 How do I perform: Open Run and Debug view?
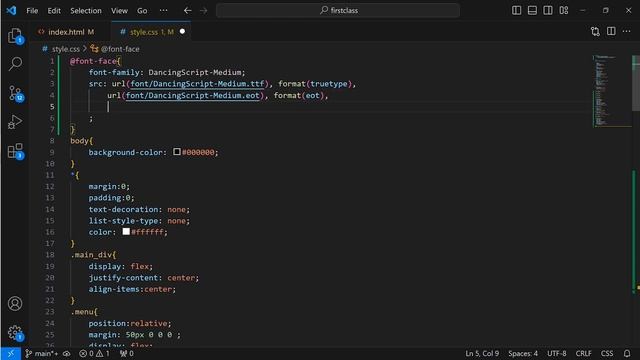click(15, 122)
